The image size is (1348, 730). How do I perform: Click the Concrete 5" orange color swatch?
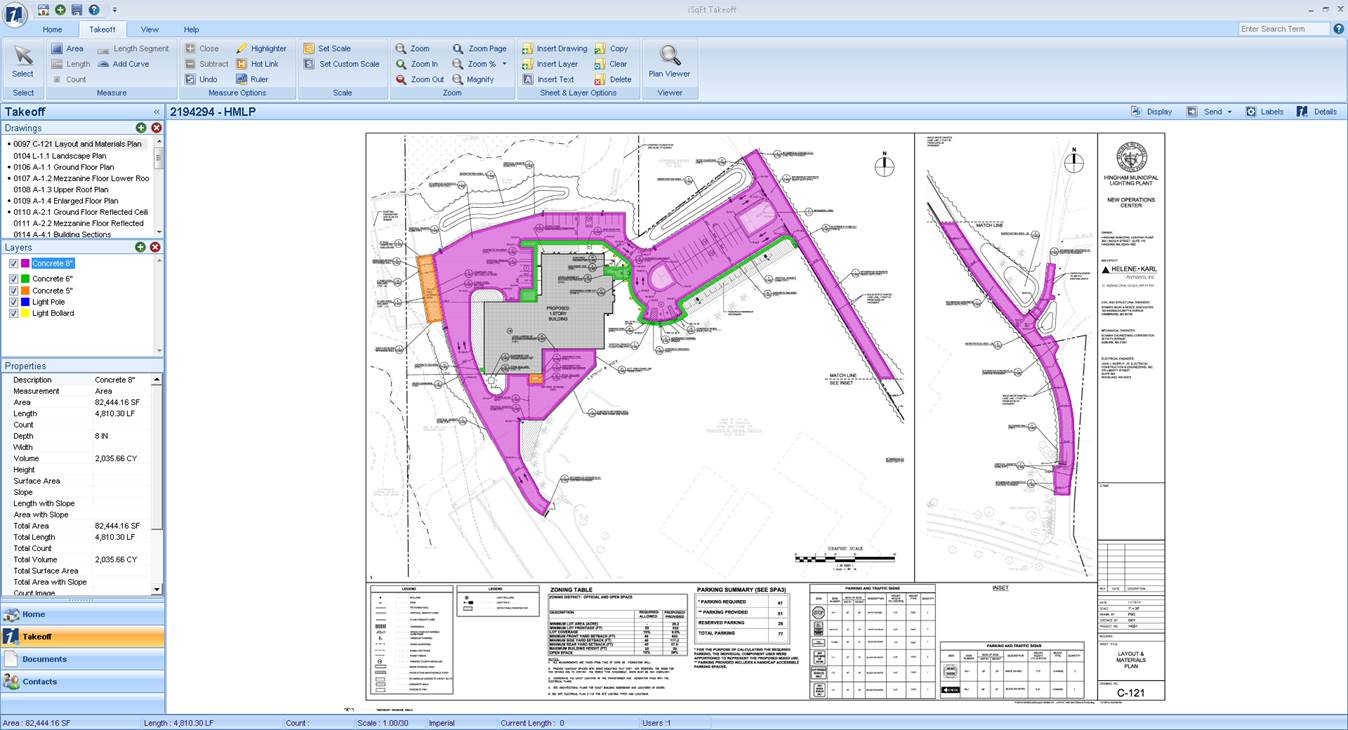pos(25,291)
